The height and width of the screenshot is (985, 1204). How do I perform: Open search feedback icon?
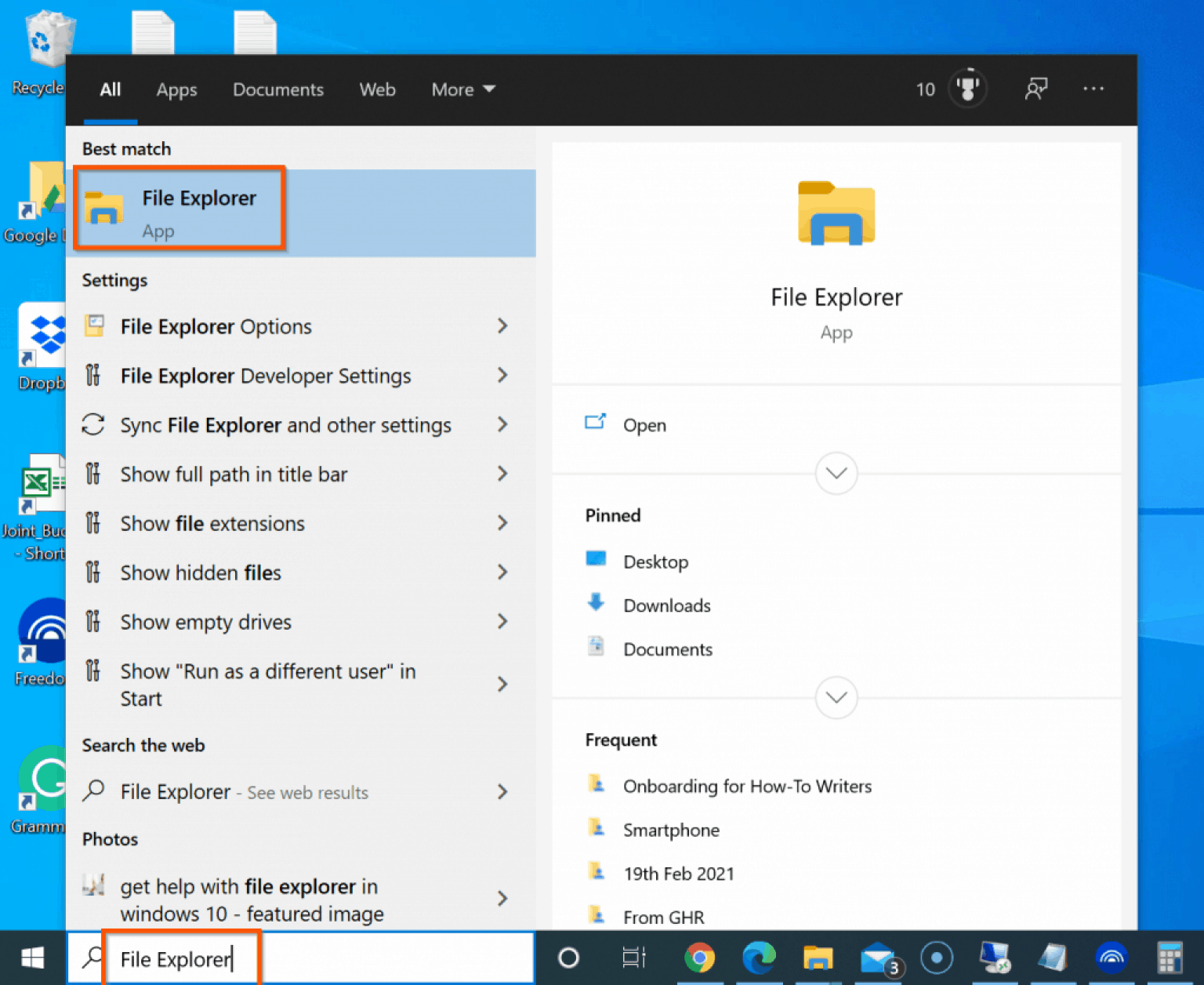point(1036,89)
